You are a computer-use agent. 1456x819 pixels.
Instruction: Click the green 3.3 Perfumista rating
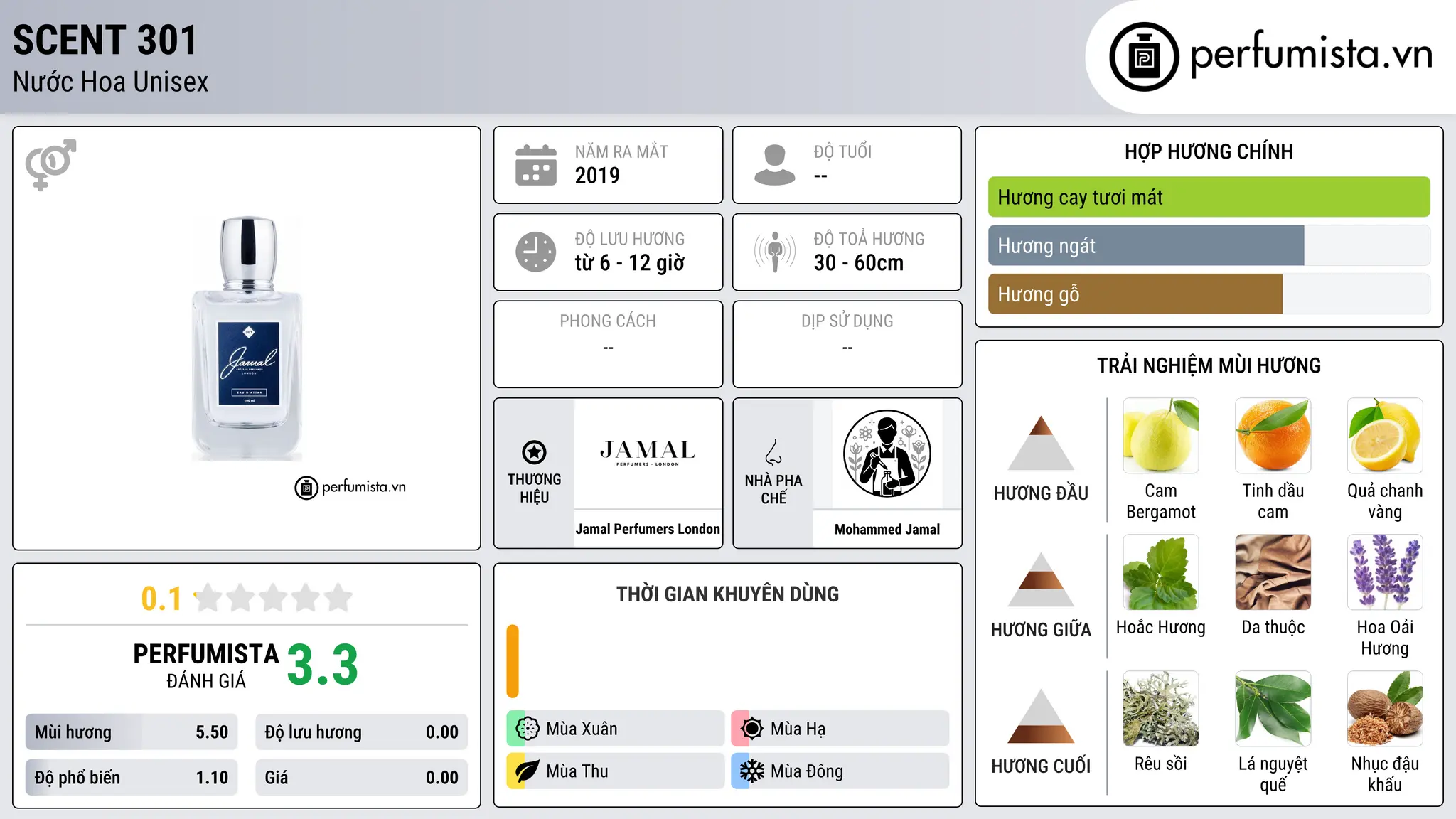click(x=323, y=665)
